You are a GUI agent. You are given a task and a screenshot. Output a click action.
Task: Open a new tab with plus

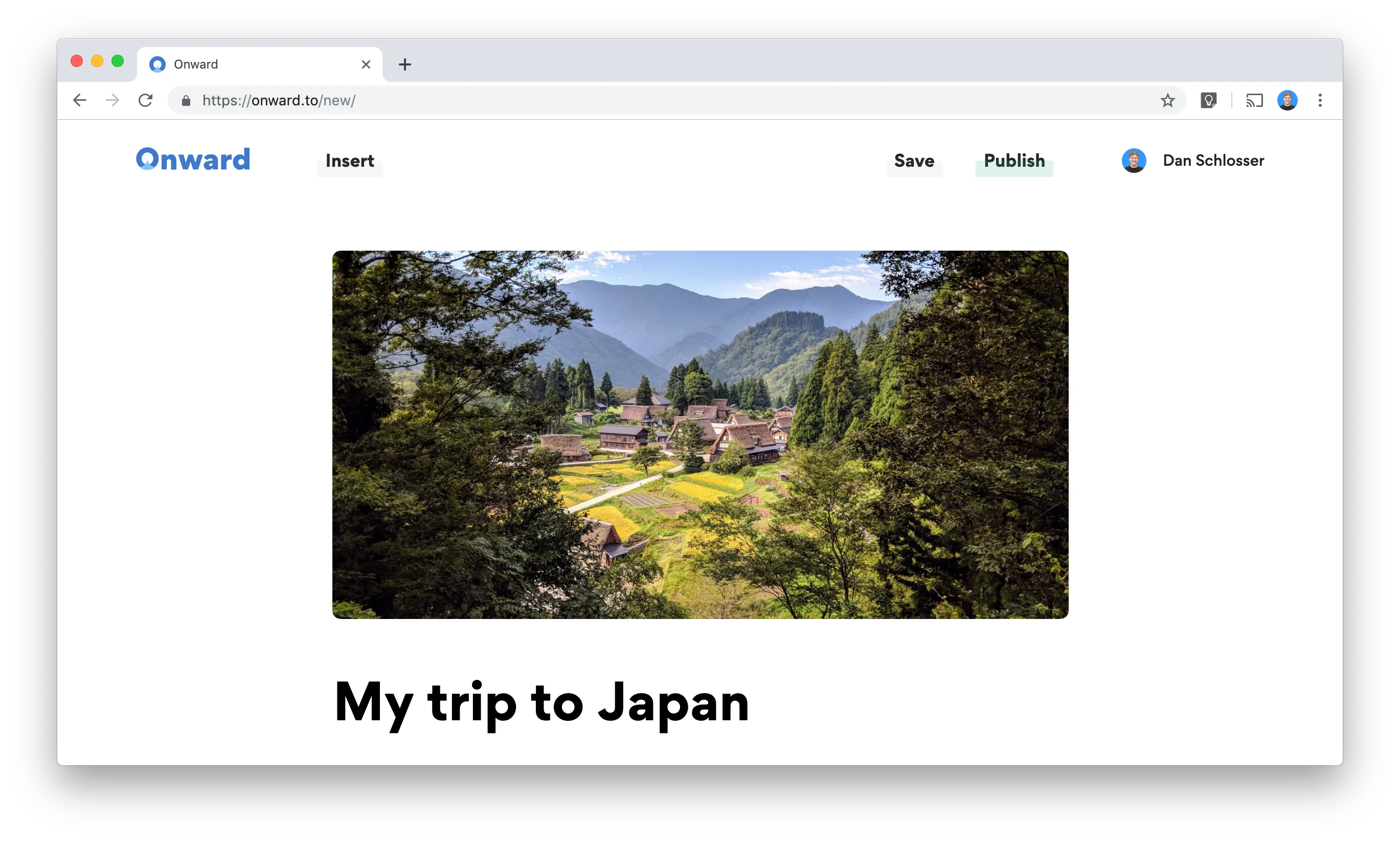click(404, 64)
